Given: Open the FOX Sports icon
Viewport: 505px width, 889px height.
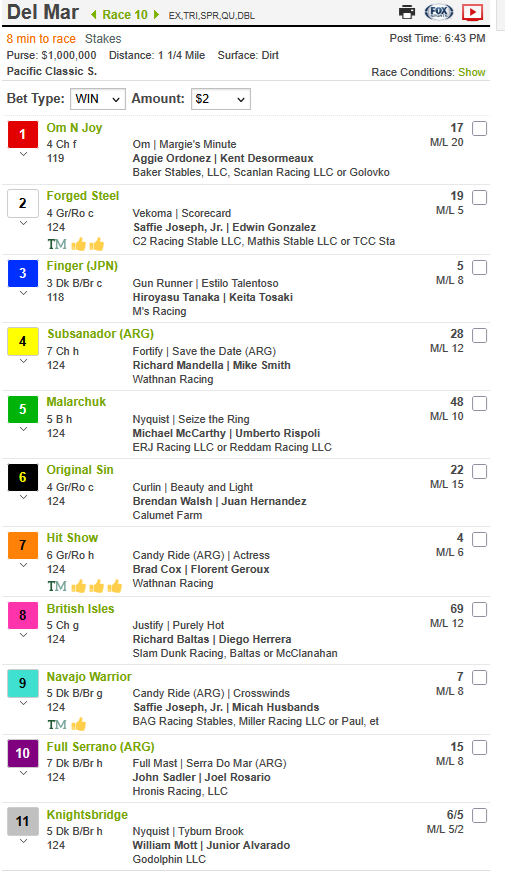Looking at the screenshot, I should click(x=439, y=12).
